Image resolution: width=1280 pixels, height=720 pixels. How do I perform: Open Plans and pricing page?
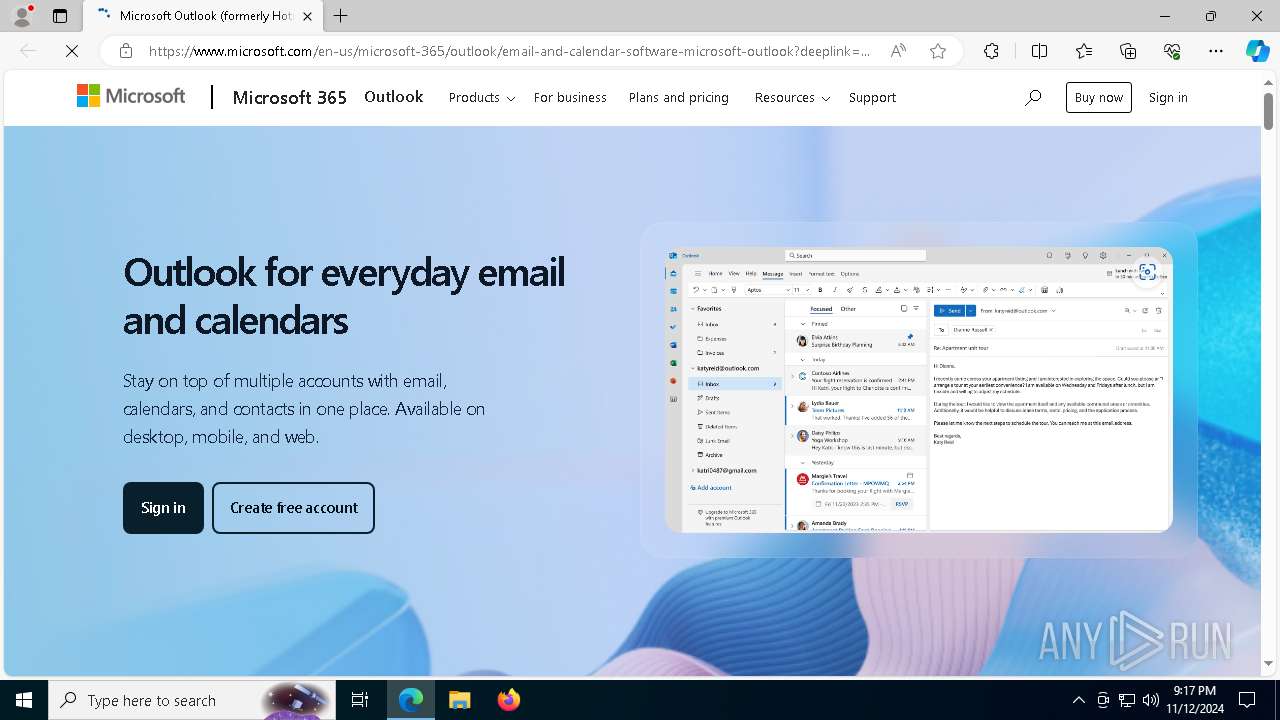[x=678, y=97]
